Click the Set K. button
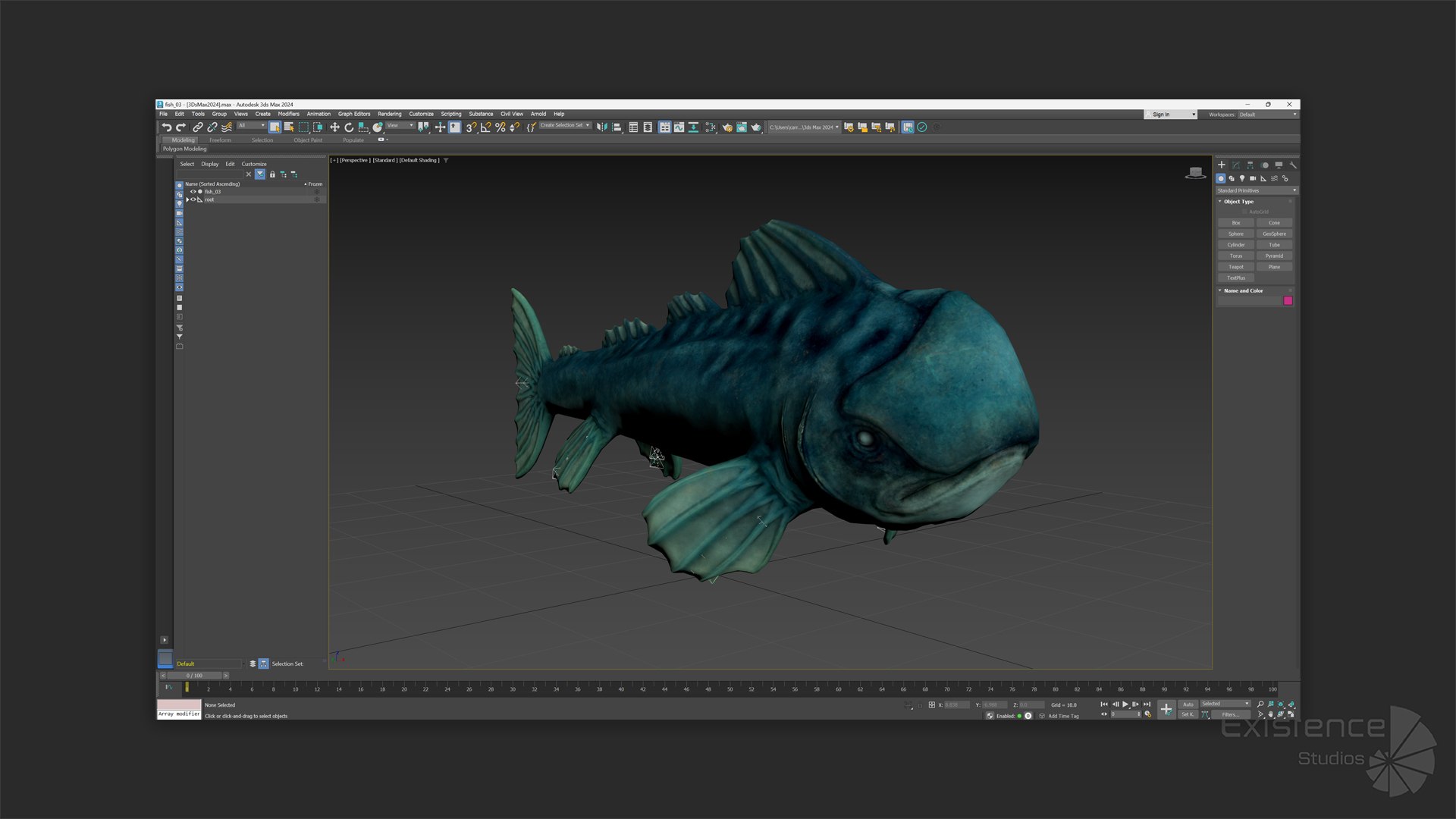The width and height of the screenshot is (1456, 819). pyautogui.click(x=1188, y=714)
